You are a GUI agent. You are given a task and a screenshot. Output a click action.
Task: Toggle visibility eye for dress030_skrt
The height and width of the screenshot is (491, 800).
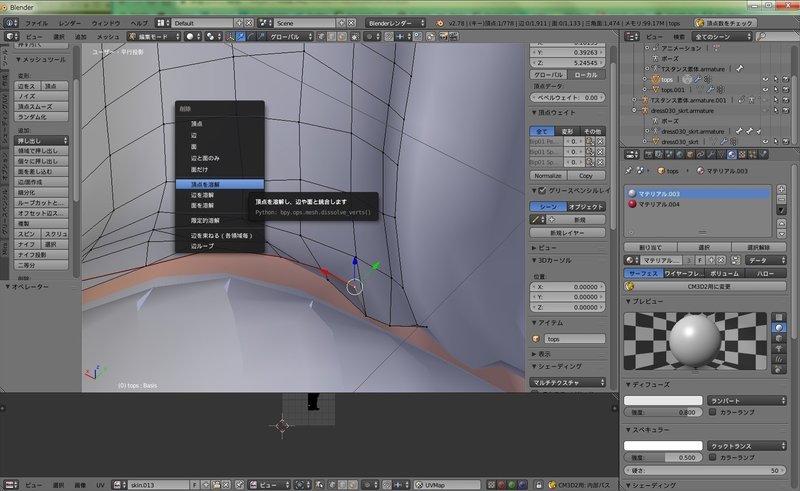pyautogui.click(x=765, y=142)
